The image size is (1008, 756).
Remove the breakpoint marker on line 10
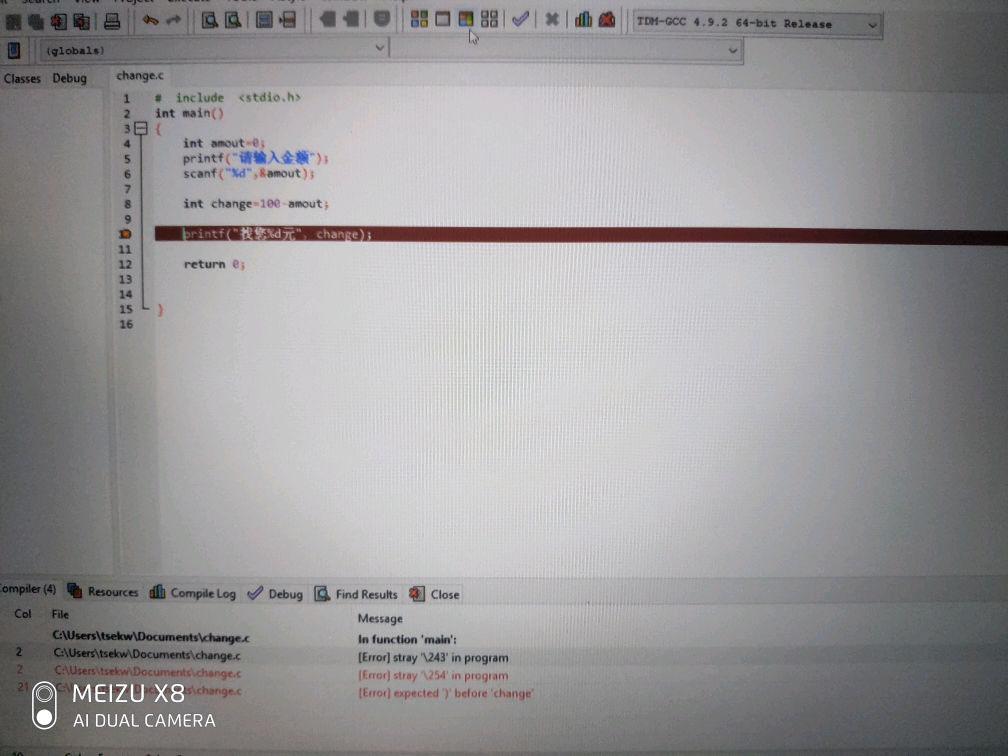point(125,234)
